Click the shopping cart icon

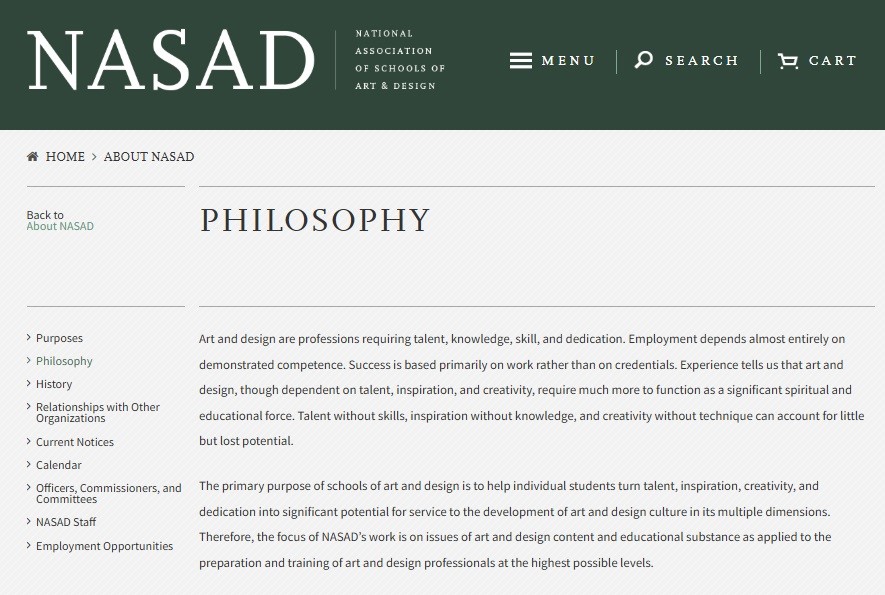788,61
